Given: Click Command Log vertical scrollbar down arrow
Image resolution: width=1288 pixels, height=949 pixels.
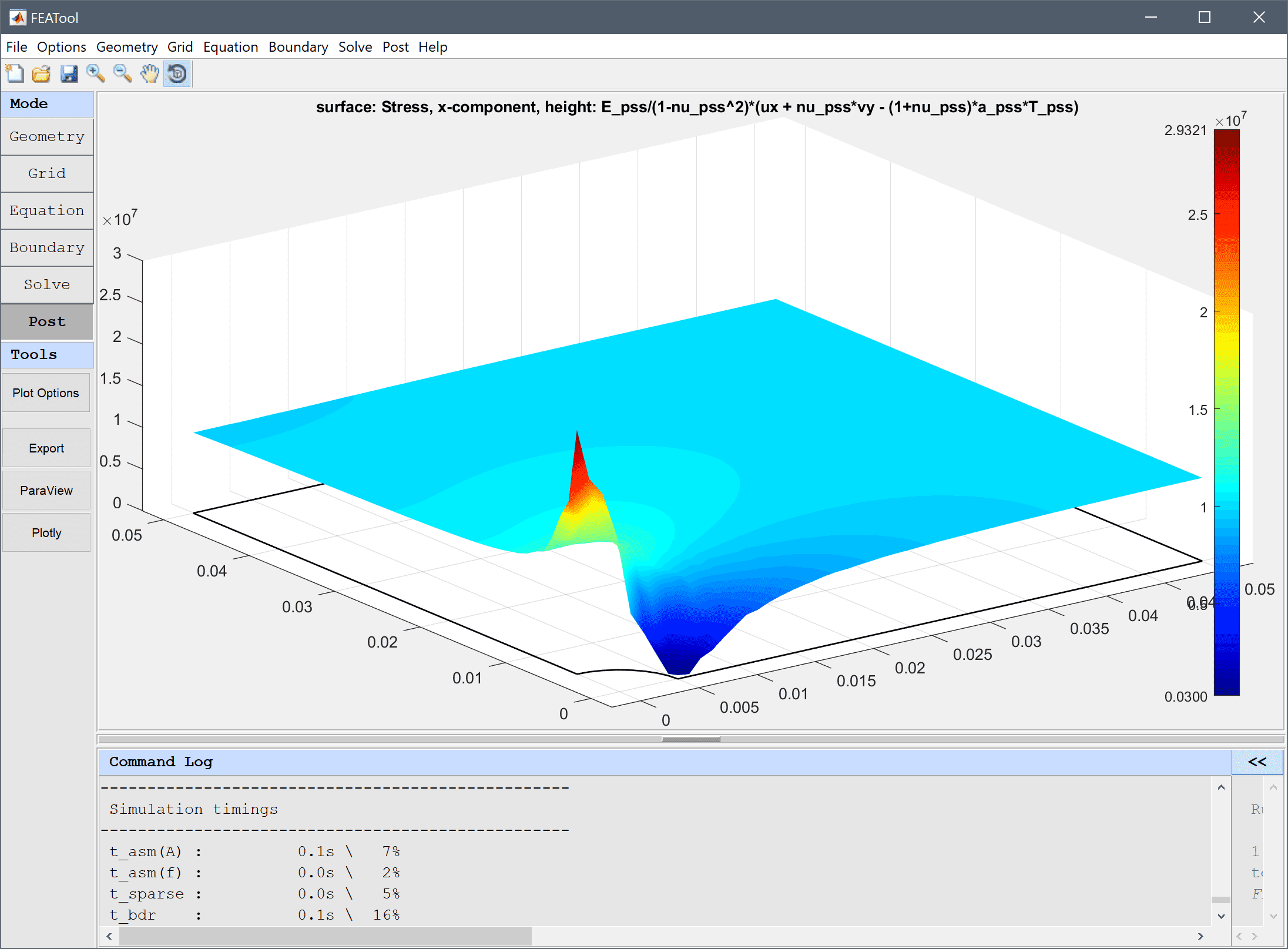Looking at the screenshot, I should 1221,916.
